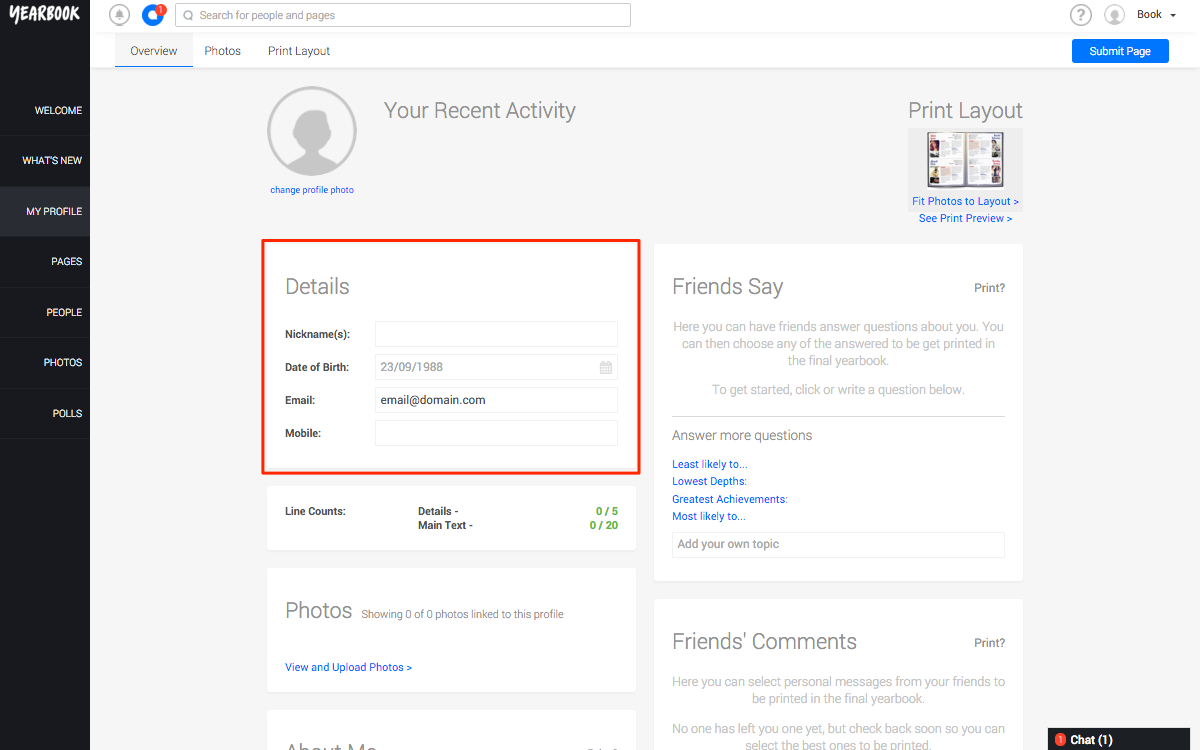The height and width of the screenshot is (750, 1200).
Task: Click the notifications bell icon
Action: [120, 15]
